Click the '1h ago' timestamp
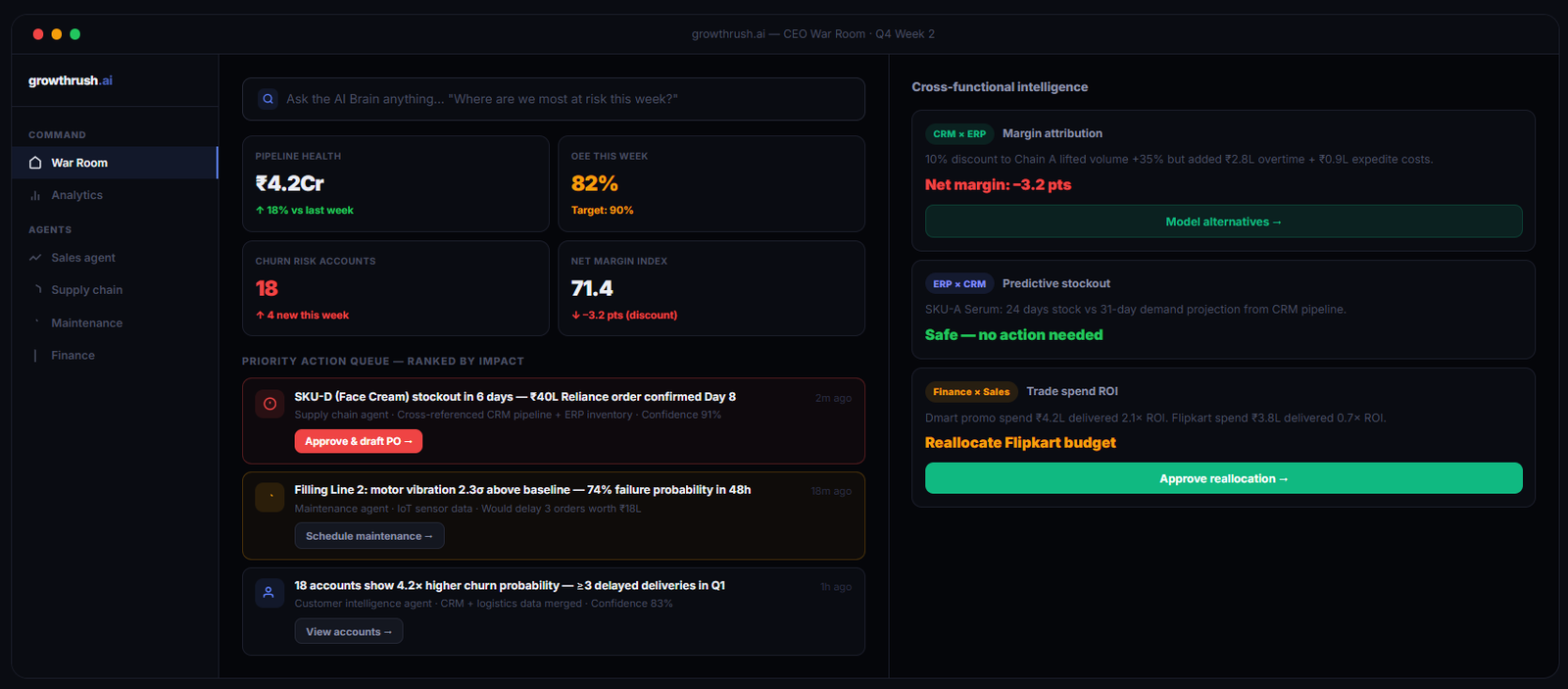Viewport: 1568px width, 689px height. pos(836,587)
